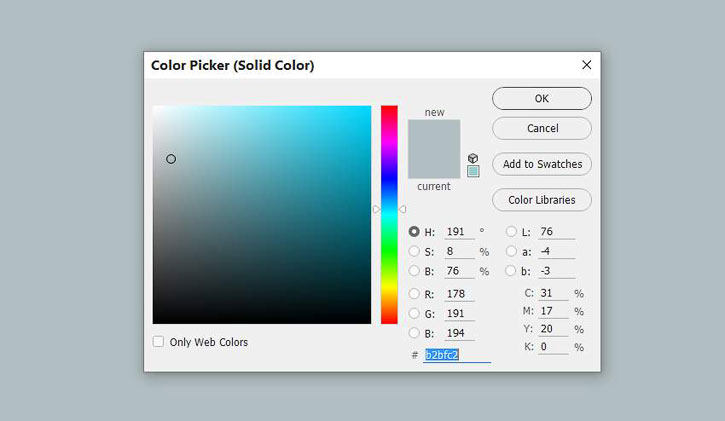Click inside the saturation-brightness color field
Screen dimensions: 725x421
pyautogui.click(x=261, y=214)
